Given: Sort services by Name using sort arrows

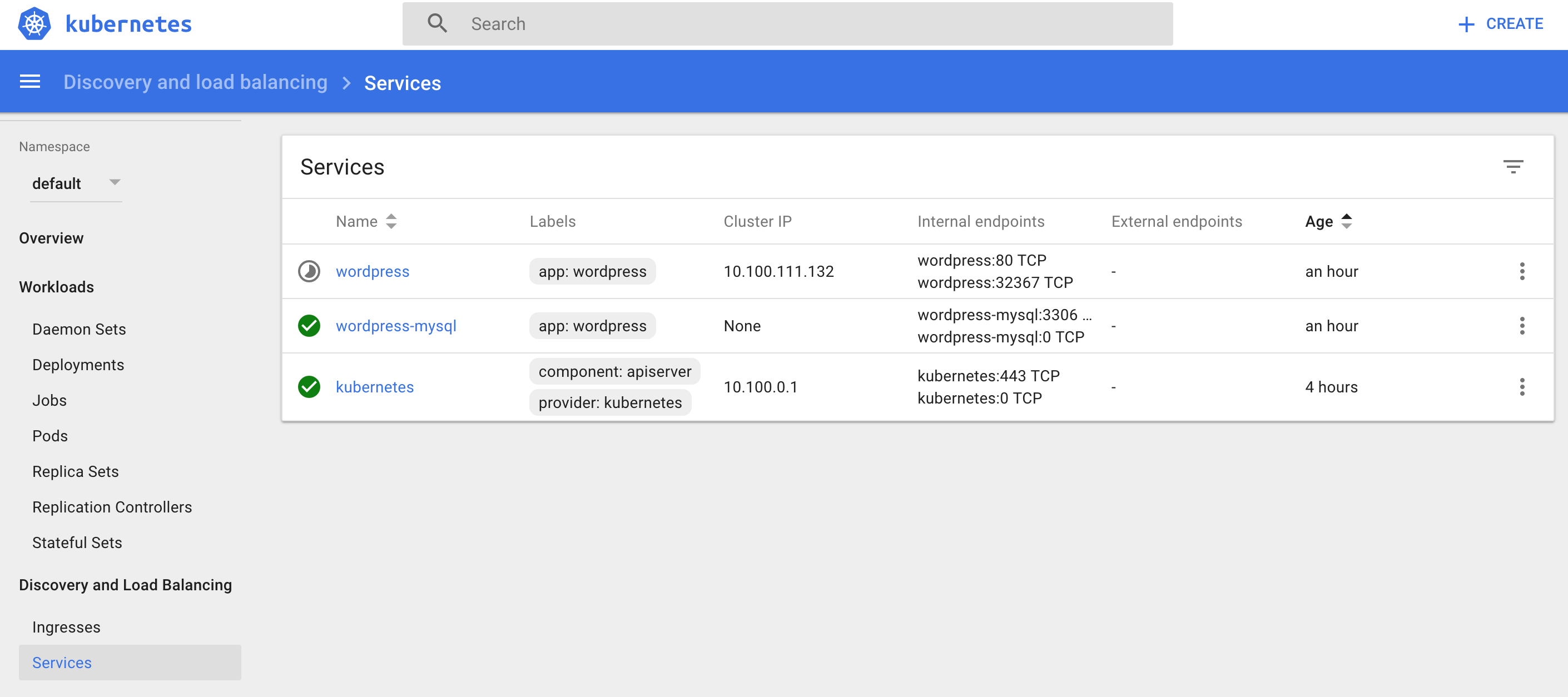Looking at the screenshot, I should (391, 221).
